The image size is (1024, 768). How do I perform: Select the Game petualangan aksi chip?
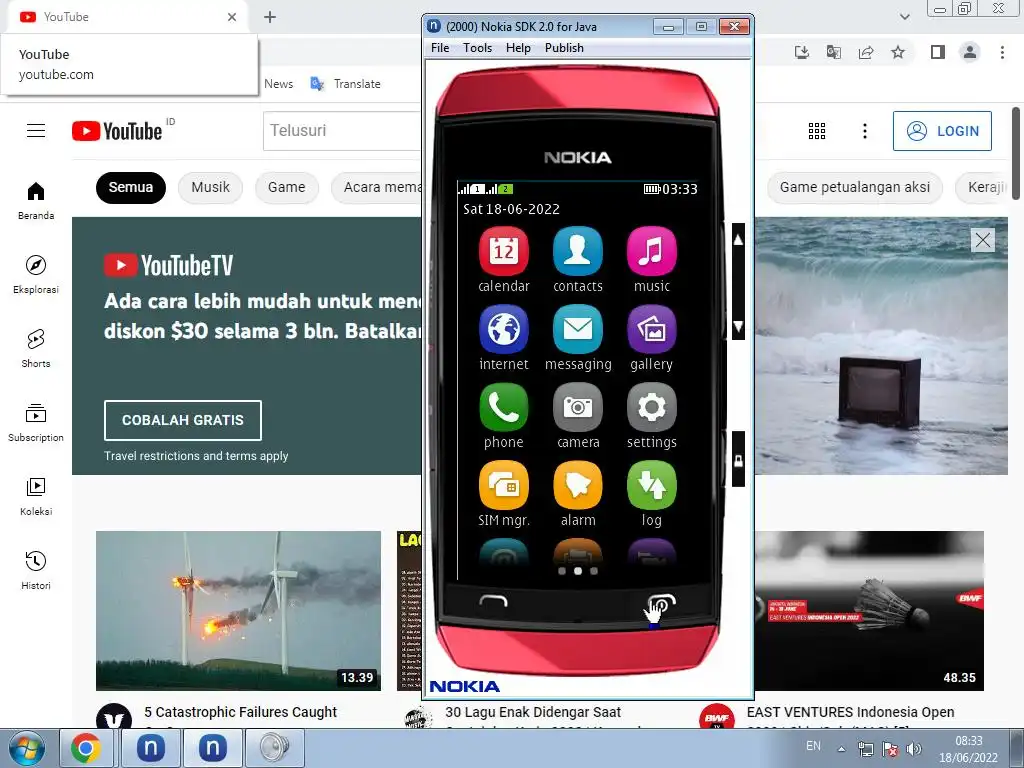[854, 187]
